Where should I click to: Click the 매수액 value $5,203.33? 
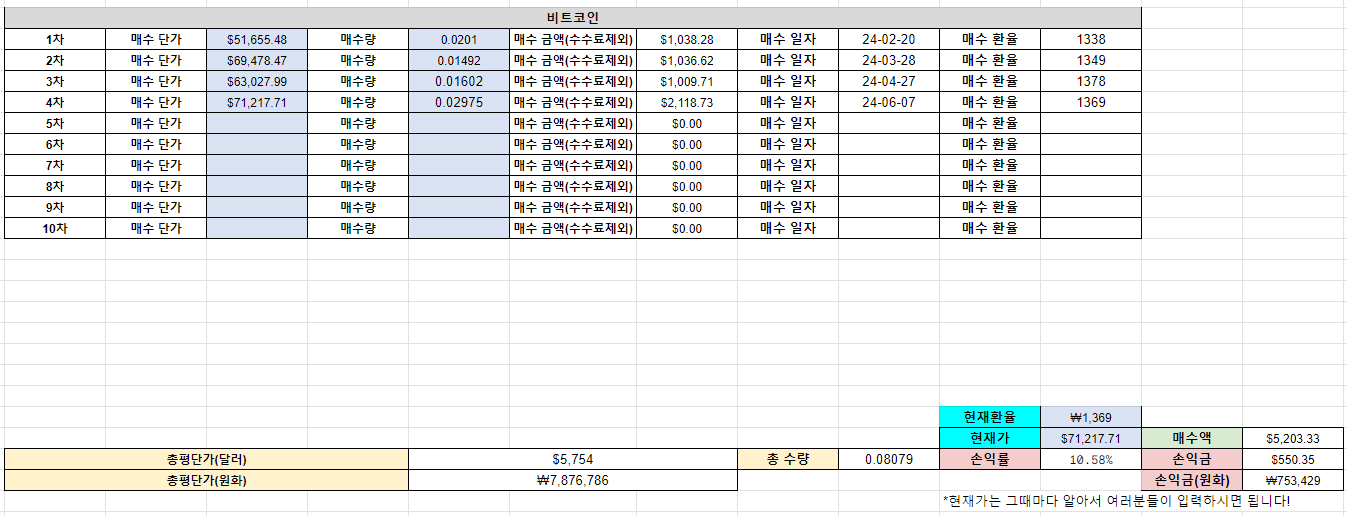1293,438
